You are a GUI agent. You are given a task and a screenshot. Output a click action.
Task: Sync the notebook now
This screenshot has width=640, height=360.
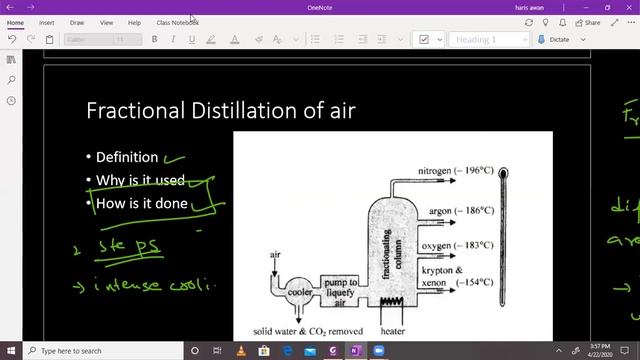coord(529,23)
